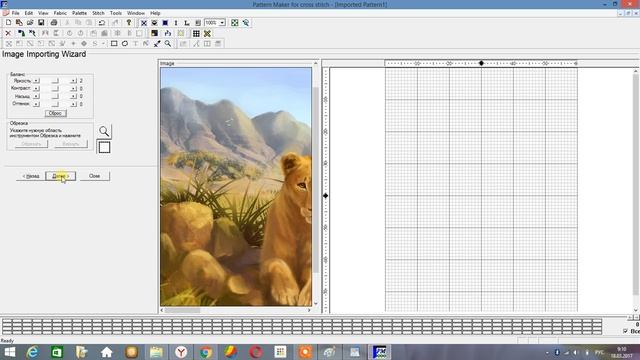Open the File menu

pos(16,13)
